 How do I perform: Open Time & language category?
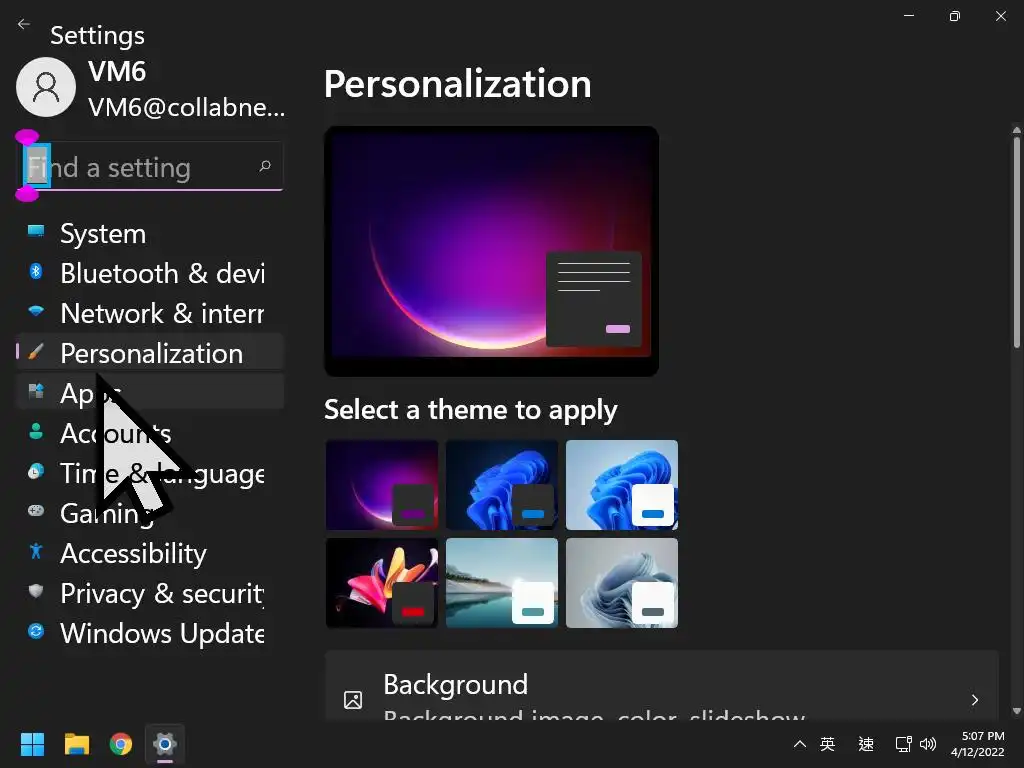150,473
